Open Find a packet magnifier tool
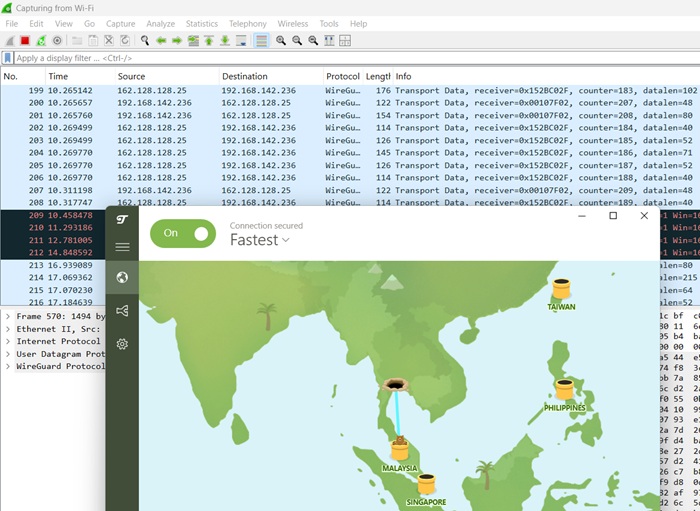This screenshot has height=511, width=700. pyautogui.click(x=145, y=41)
